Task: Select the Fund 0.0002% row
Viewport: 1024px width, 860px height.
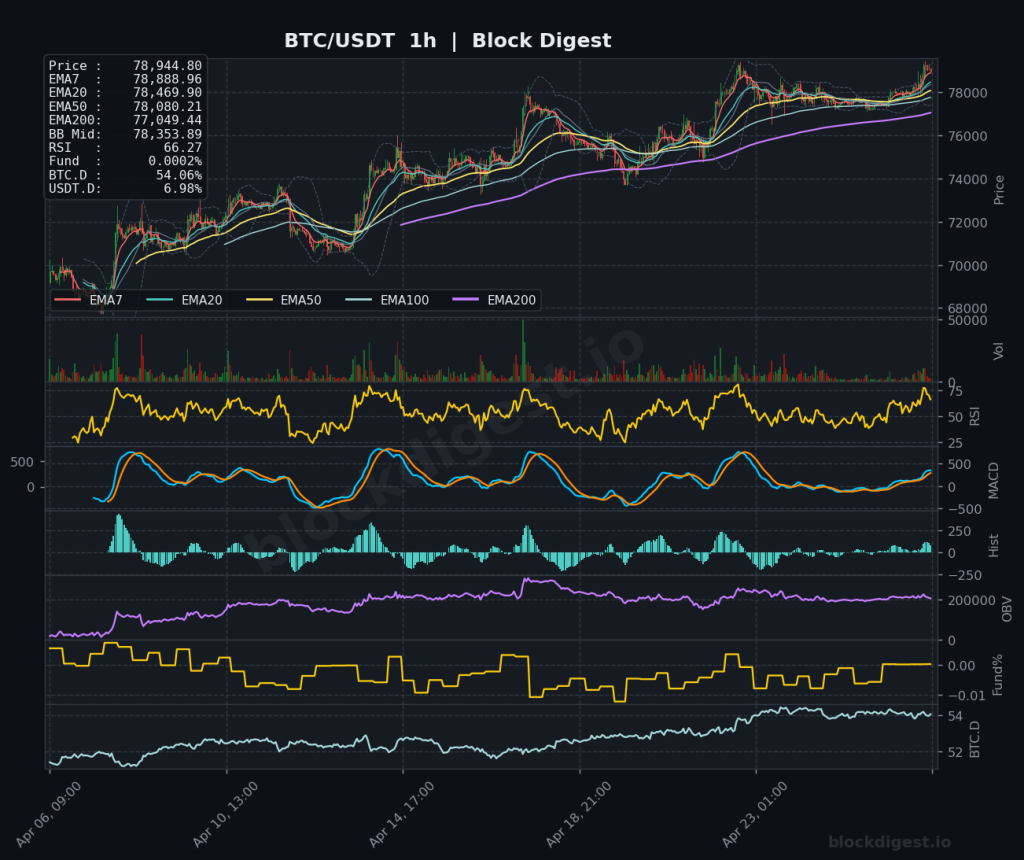Action: point(125,161)
